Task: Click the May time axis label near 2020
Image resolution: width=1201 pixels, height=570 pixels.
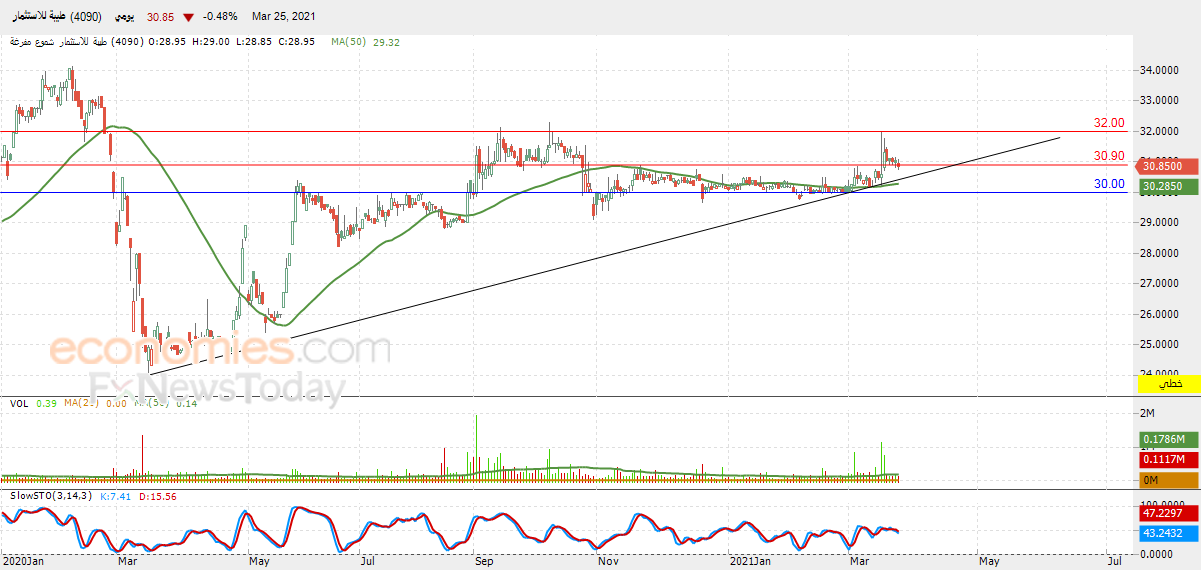Action: tap(259, 563)
